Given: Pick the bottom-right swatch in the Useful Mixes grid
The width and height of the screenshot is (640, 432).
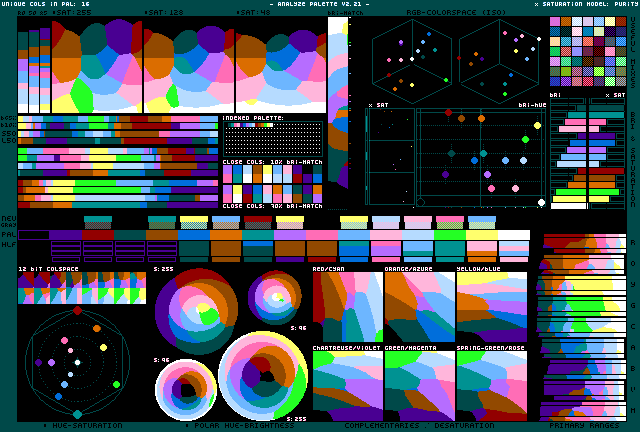Looking at the screenshot, I should pos(621,81).
